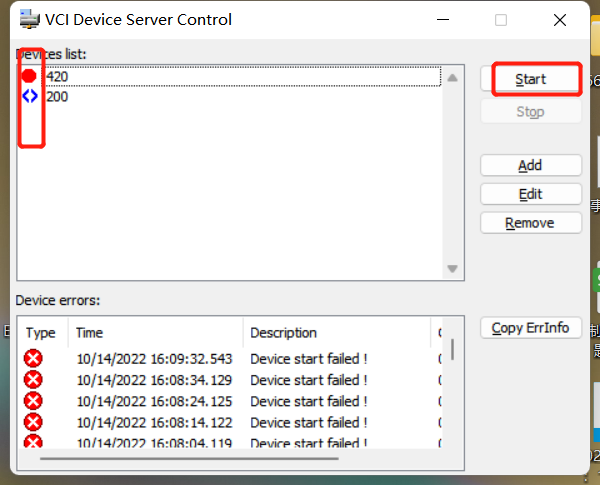
Task: Edit the selected device
Action: click(531, 194)
